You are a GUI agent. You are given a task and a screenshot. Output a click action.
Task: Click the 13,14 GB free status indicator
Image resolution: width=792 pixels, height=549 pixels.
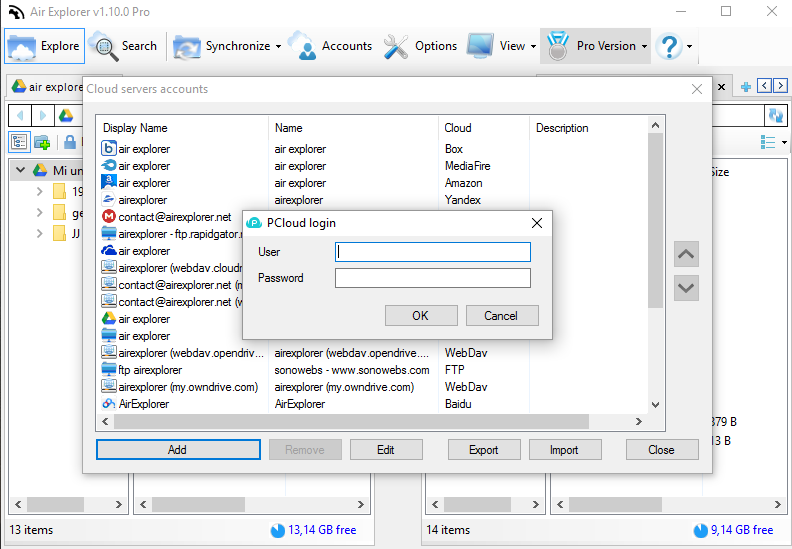click(x=314, y=530)
